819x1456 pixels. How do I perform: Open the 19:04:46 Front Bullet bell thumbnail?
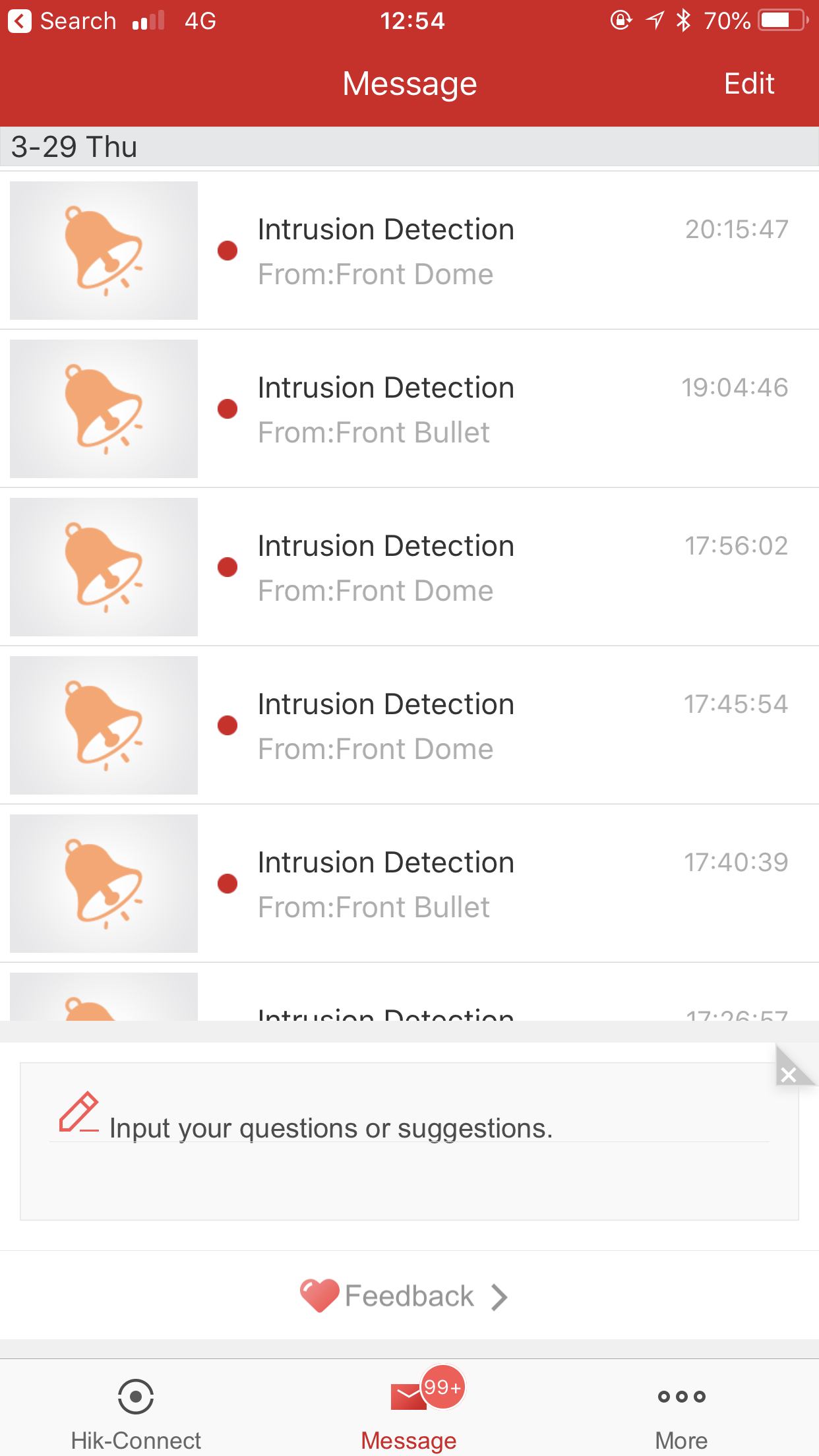[104, 409]
